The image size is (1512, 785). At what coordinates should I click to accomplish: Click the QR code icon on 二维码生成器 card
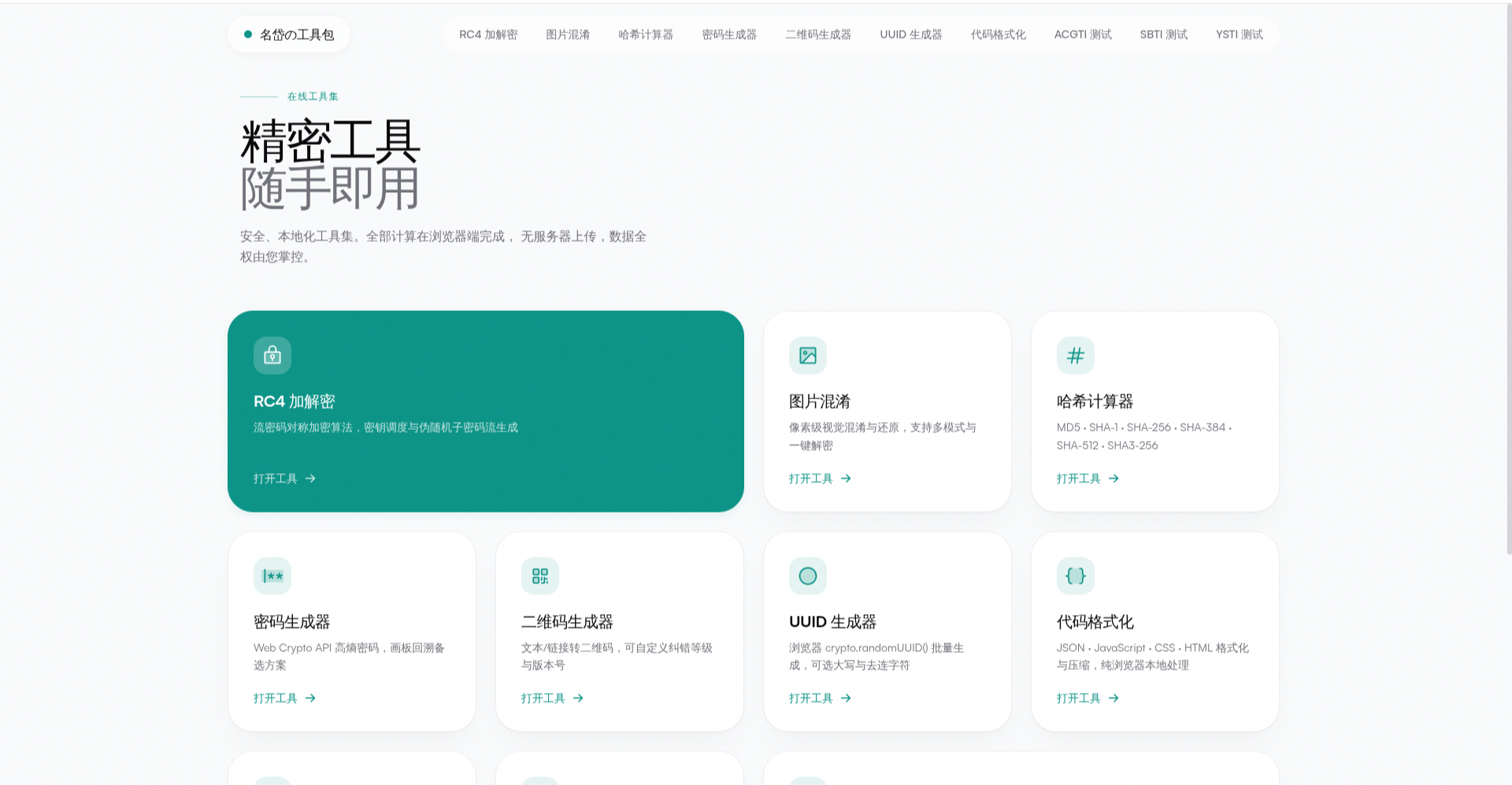(x=540, y=576)
